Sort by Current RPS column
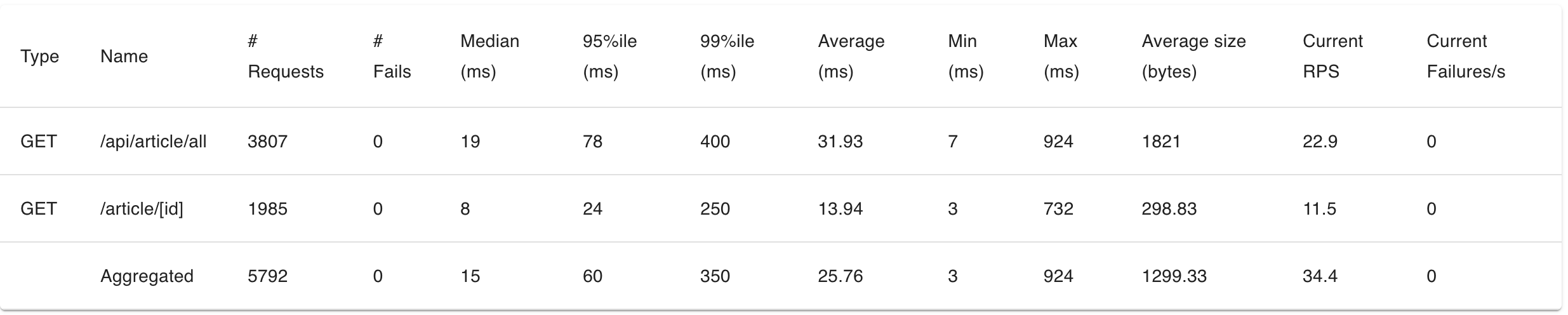Screen dimensions: 1568x315 point(1332,57)
